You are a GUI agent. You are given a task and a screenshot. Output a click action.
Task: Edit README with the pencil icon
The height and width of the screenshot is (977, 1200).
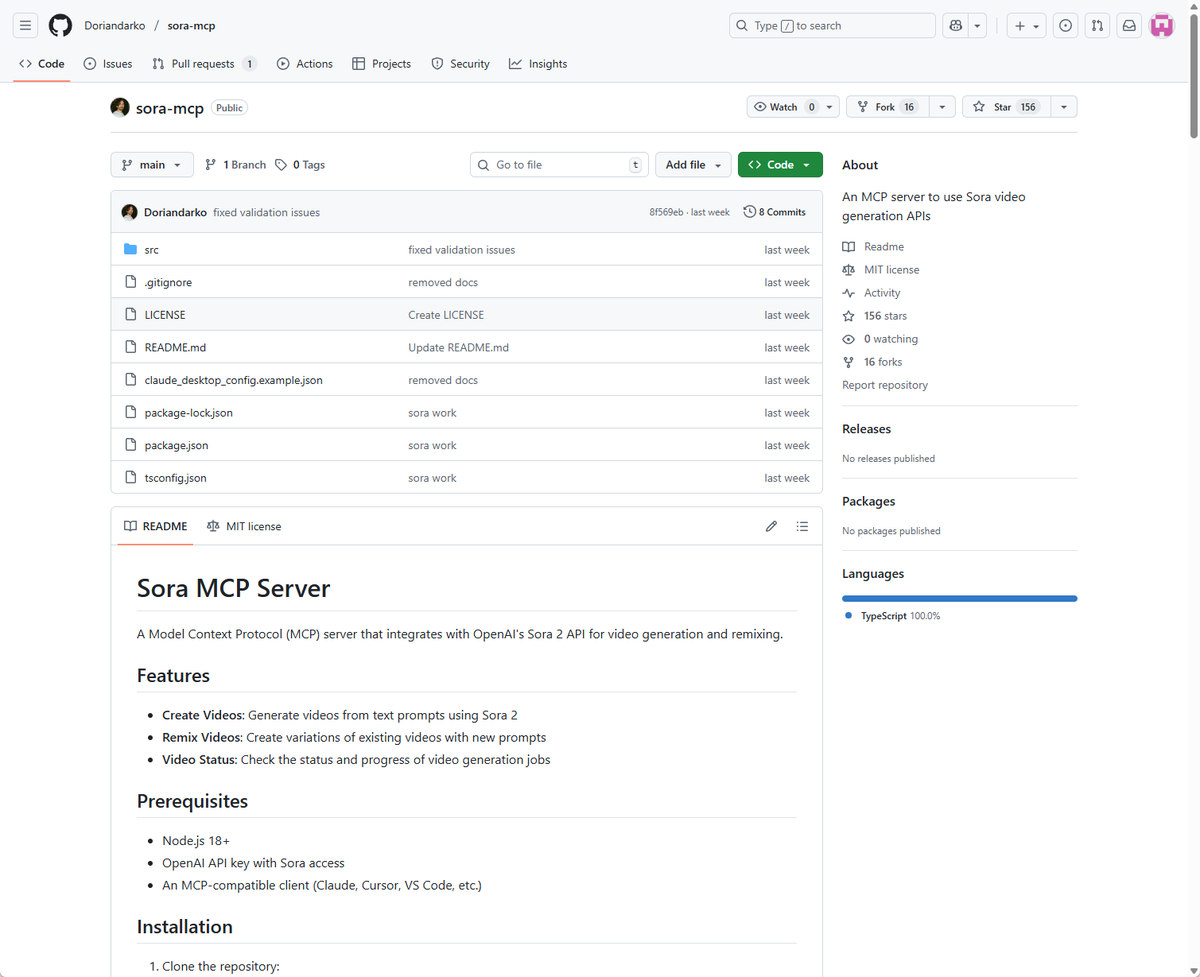point(771,526)
